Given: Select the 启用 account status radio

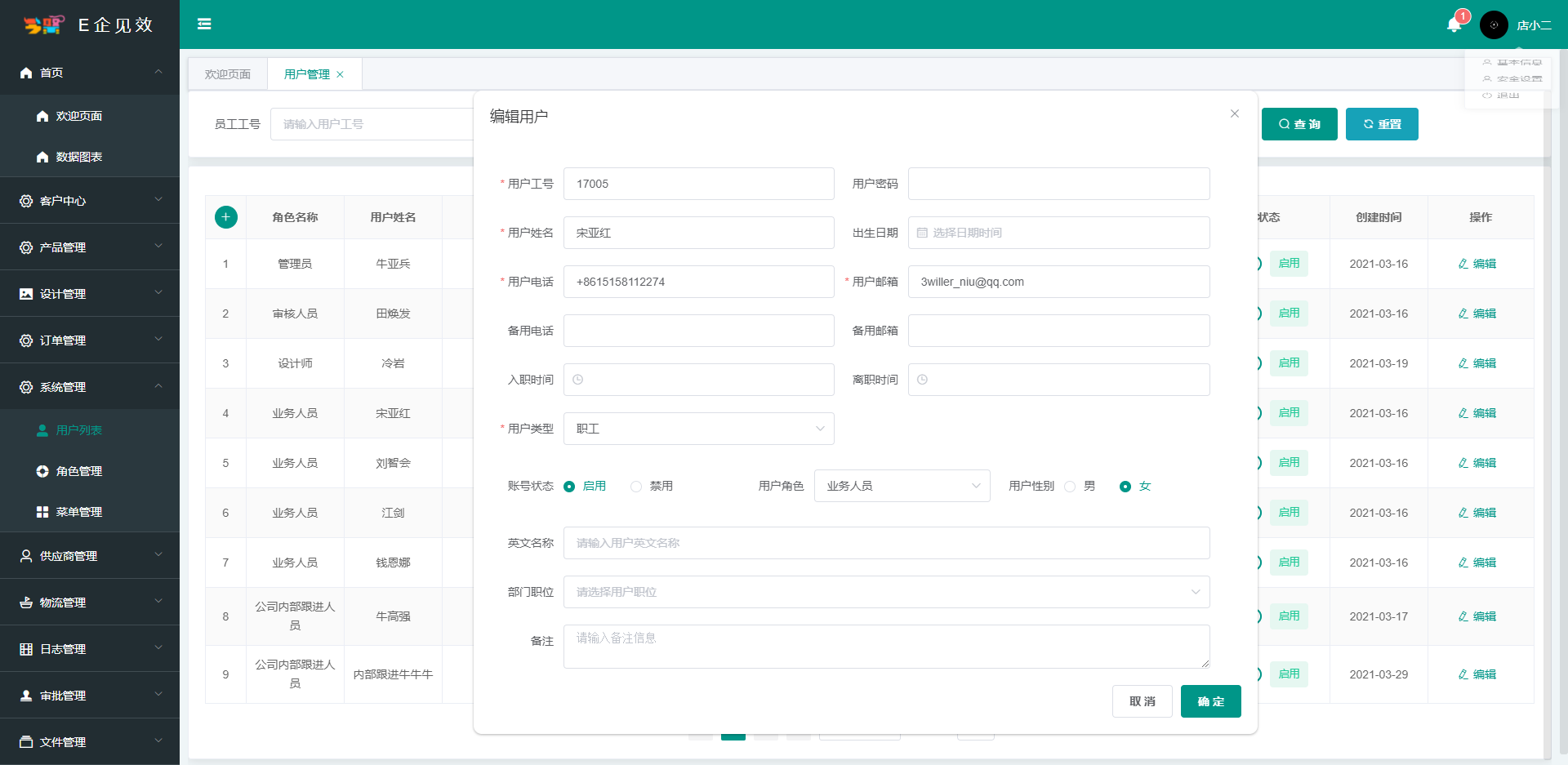Looking at the screenshot, I should pyautogui.click(x=569, y=487).
